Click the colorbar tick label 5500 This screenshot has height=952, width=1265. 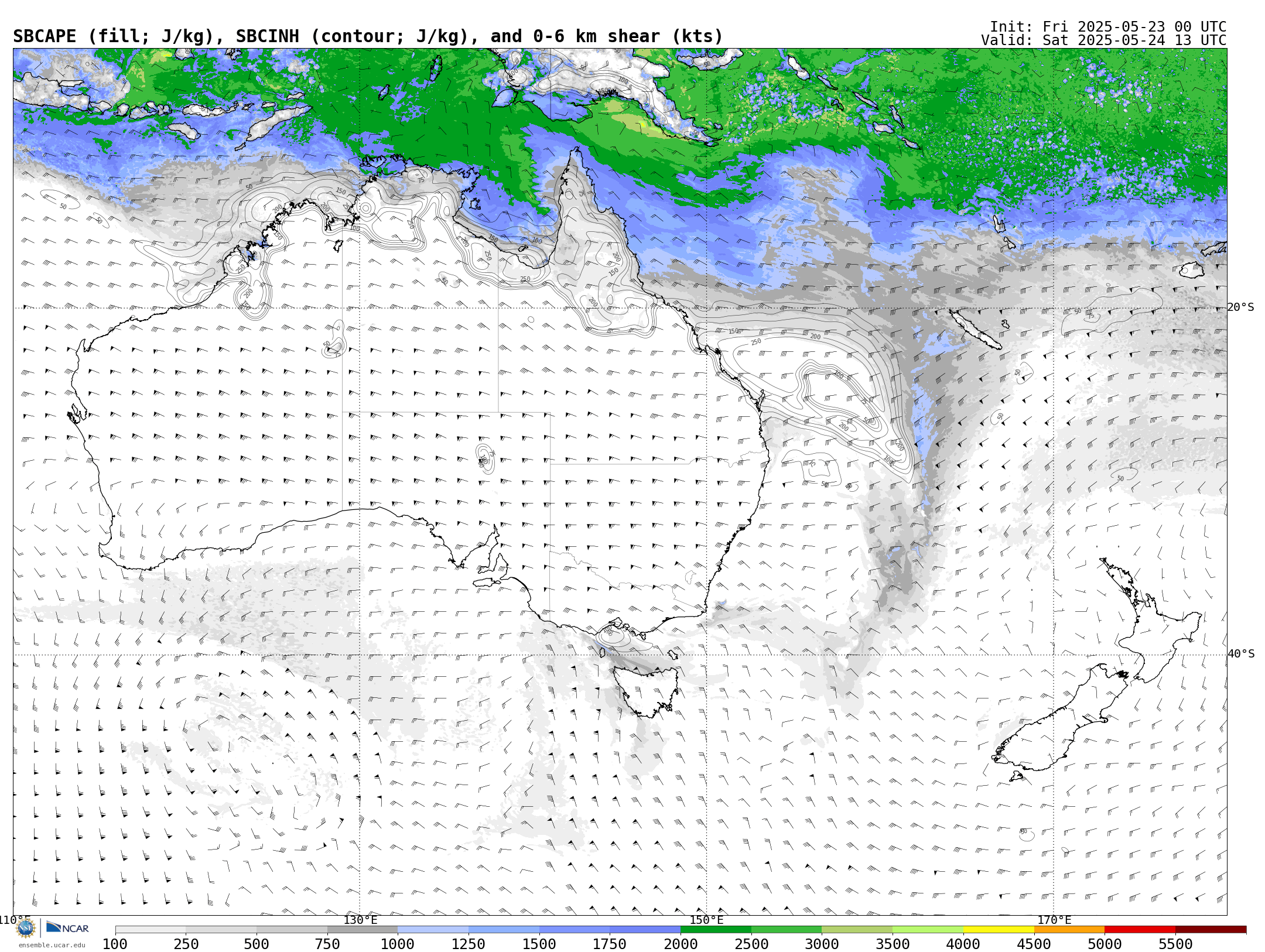[1175, 944]
